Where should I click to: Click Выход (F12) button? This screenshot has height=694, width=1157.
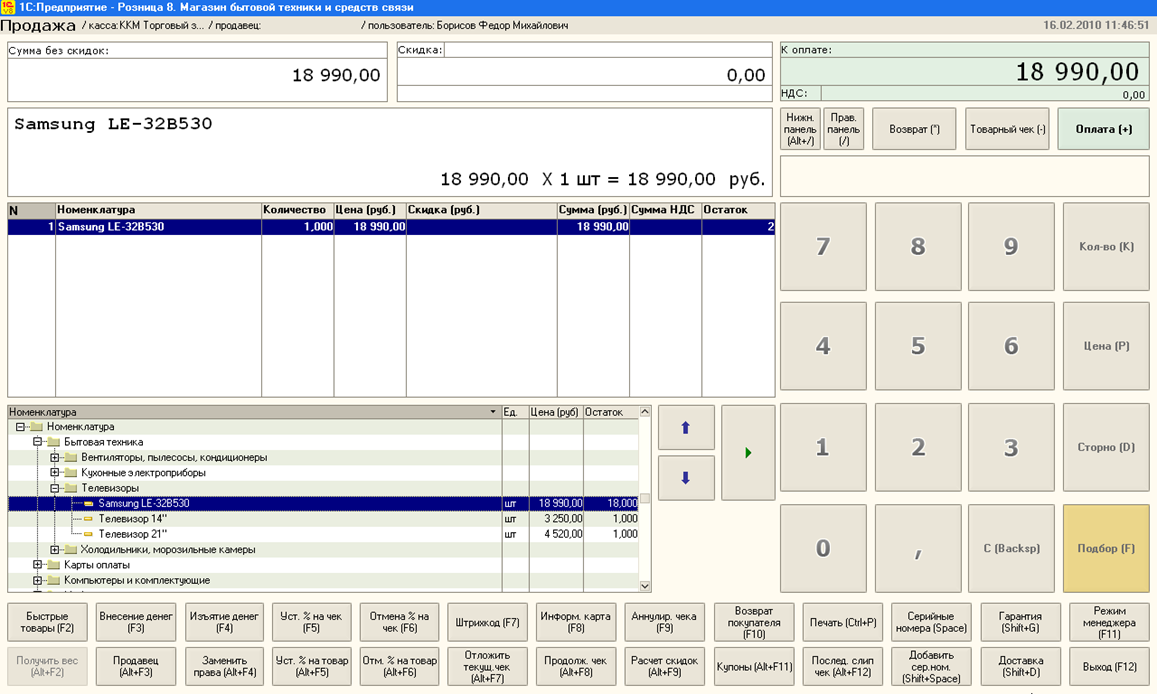tap(1109, 666)
